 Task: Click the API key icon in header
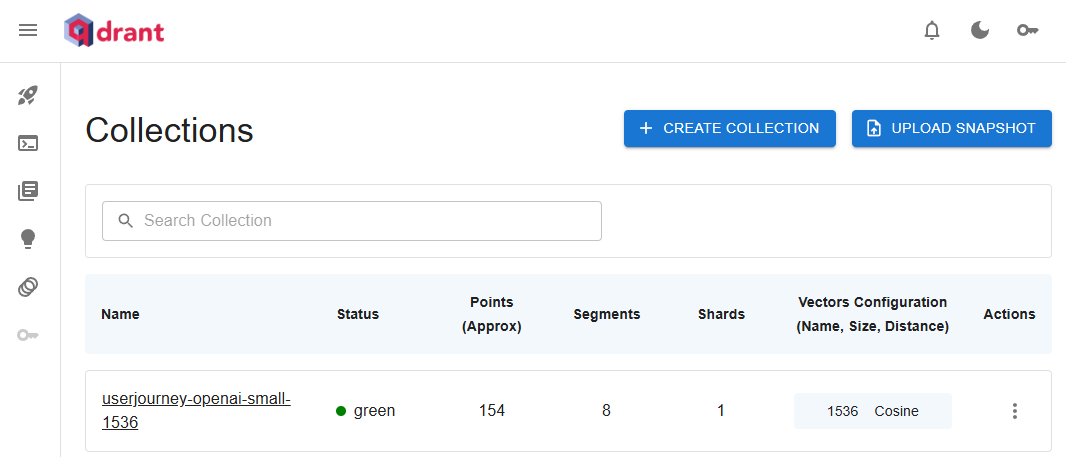pos(1028,30)
